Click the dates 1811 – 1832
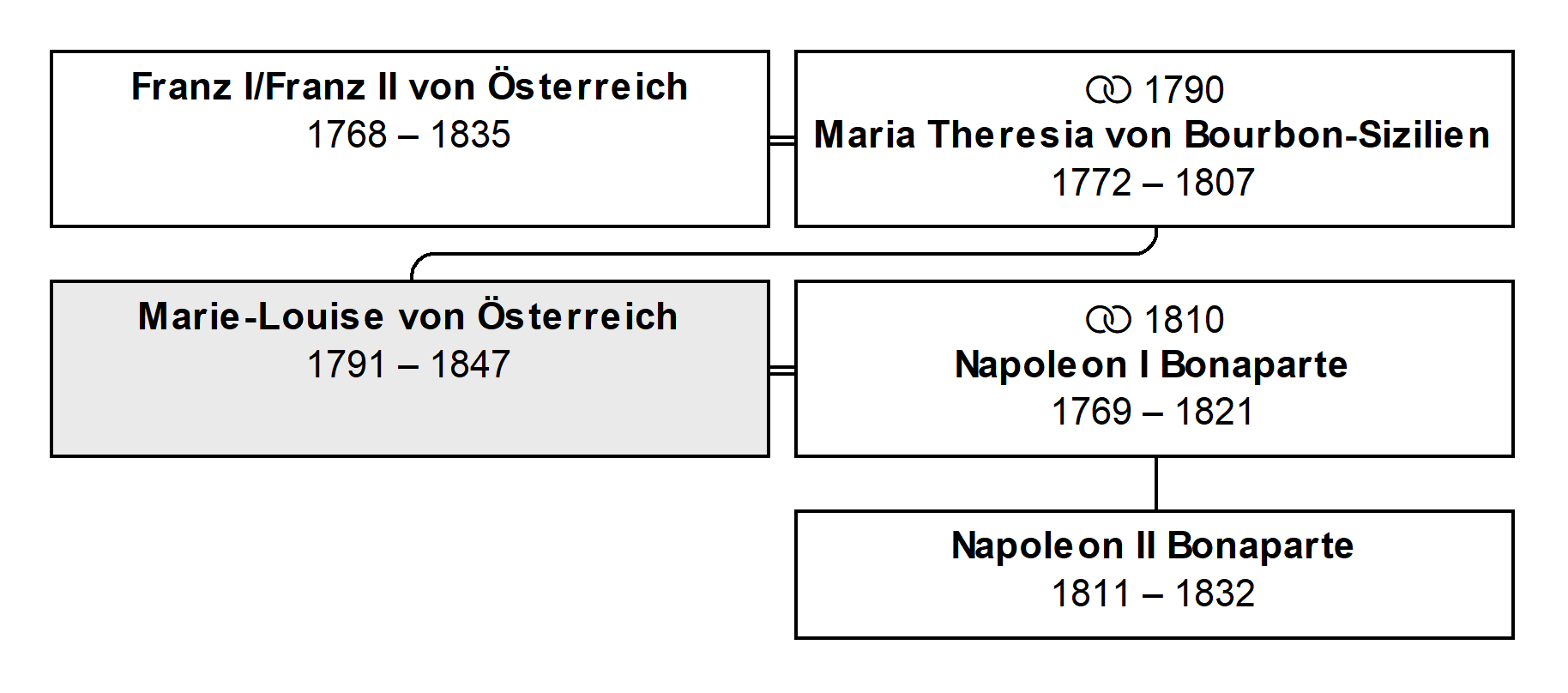Viewport: 1568px width, 693px height. click(1154, 594)
